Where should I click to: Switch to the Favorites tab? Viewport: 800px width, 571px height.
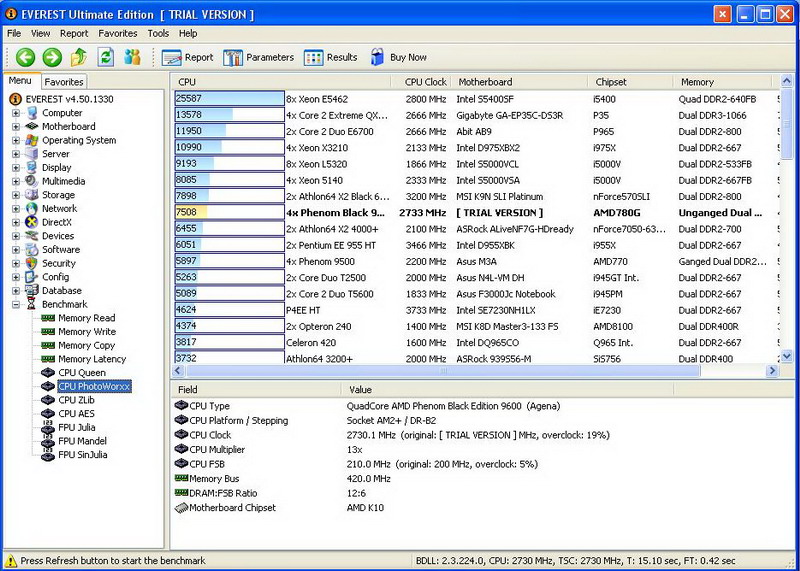point(64,82)
